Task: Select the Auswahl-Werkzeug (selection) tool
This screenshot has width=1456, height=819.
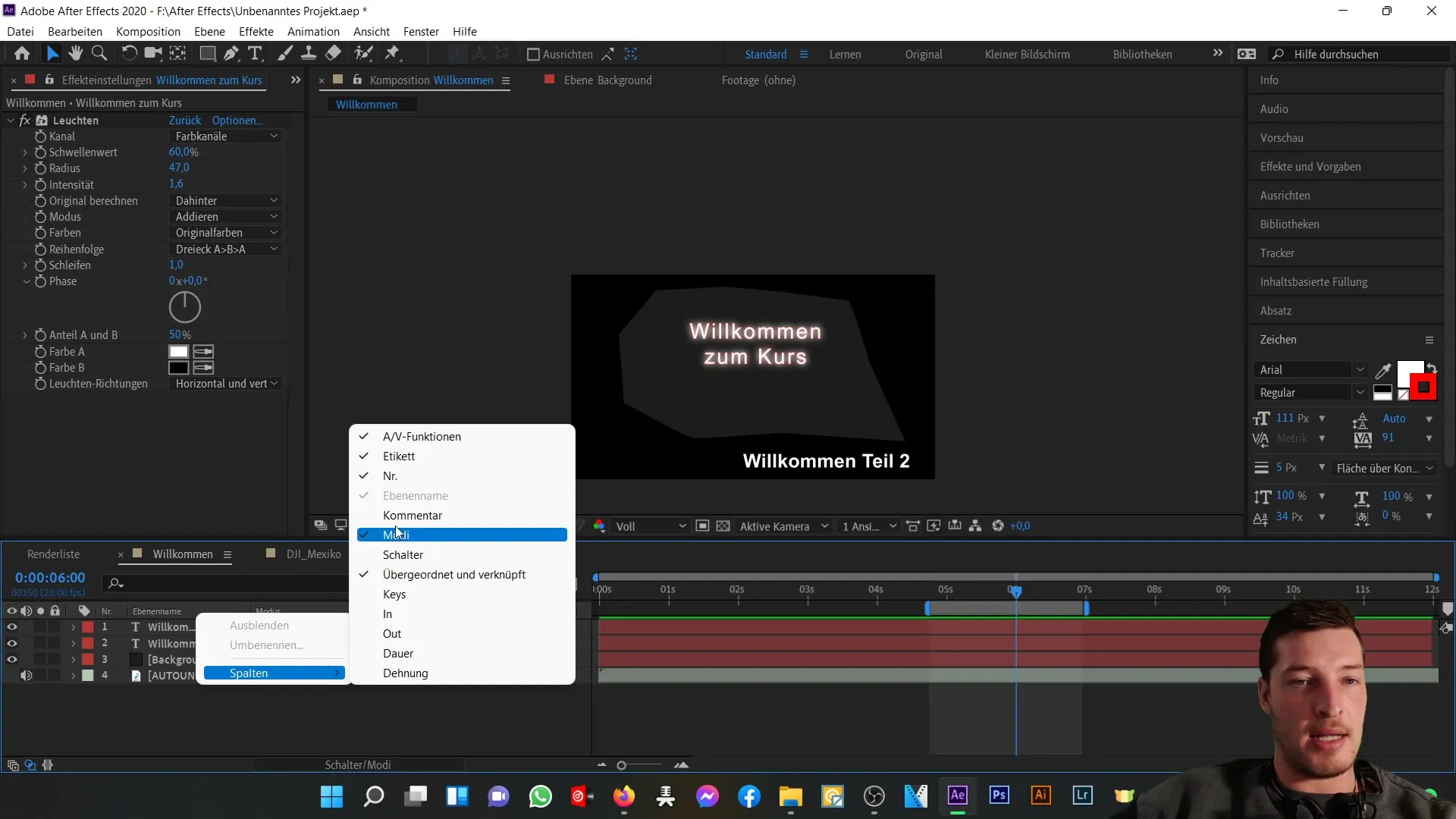Action: click(x=51, y=53)
